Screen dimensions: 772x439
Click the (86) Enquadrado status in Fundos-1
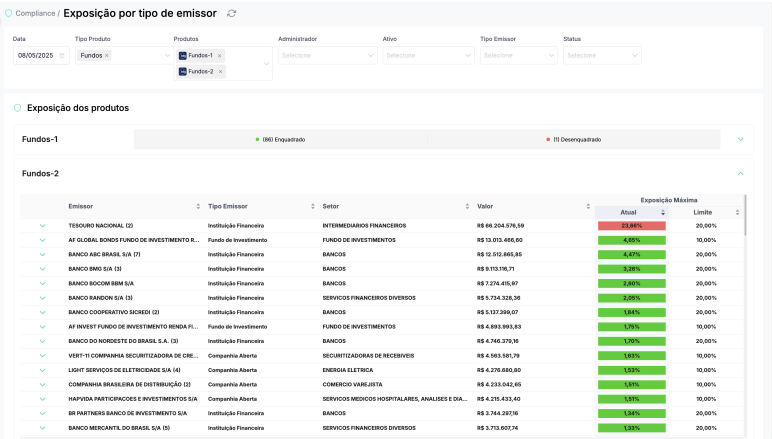280,140
